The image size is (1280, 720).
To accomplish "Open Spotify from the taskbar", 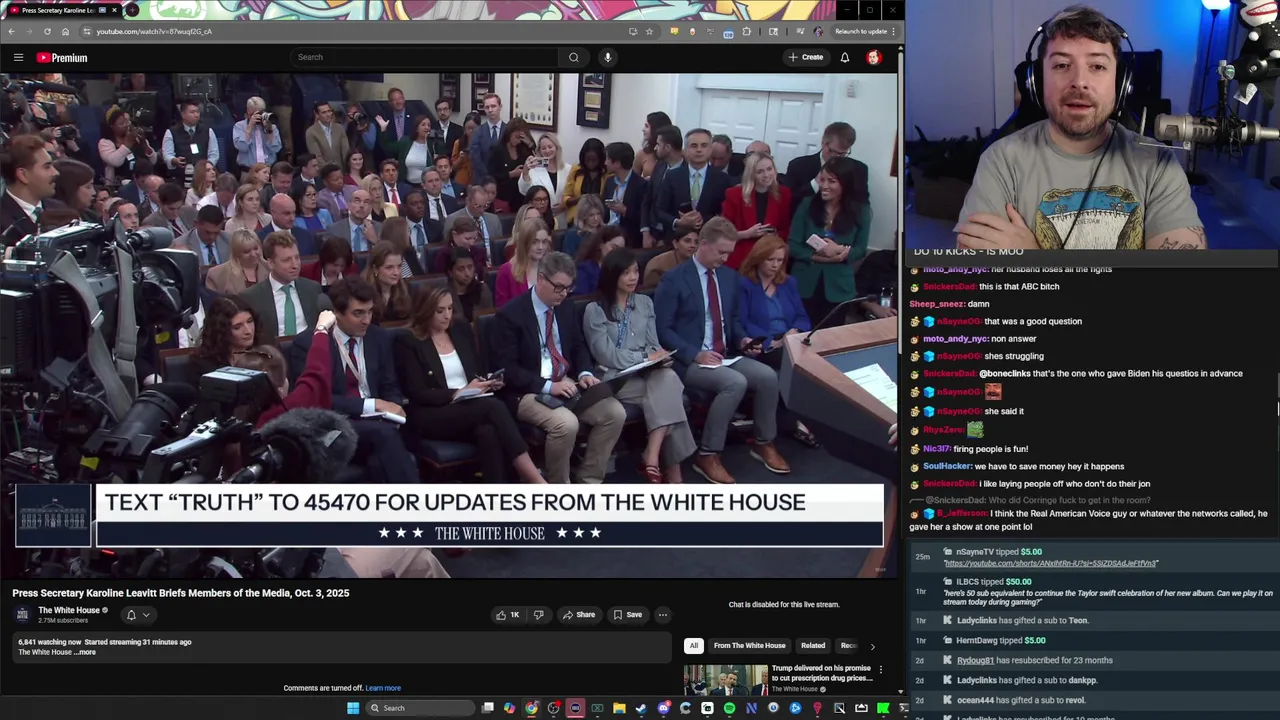I will coord(730,708).
